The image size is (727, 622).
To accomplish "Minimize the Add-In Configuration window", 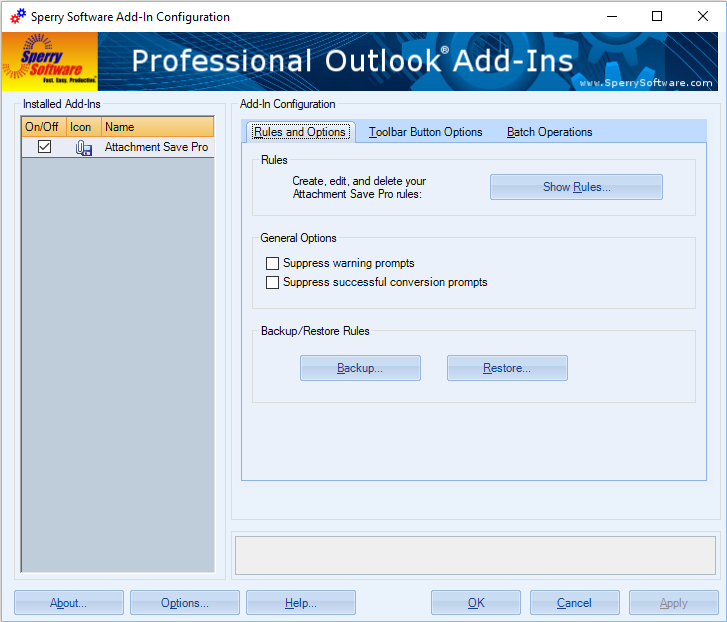I will 612,16.
